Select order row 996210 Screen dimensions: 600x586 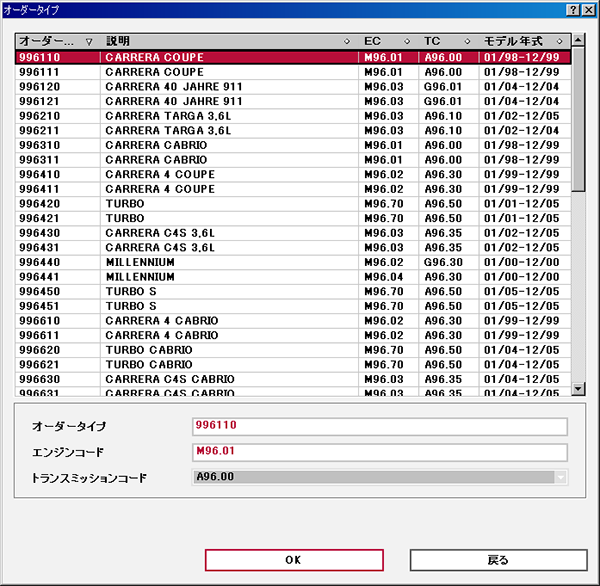click(293, 116)
